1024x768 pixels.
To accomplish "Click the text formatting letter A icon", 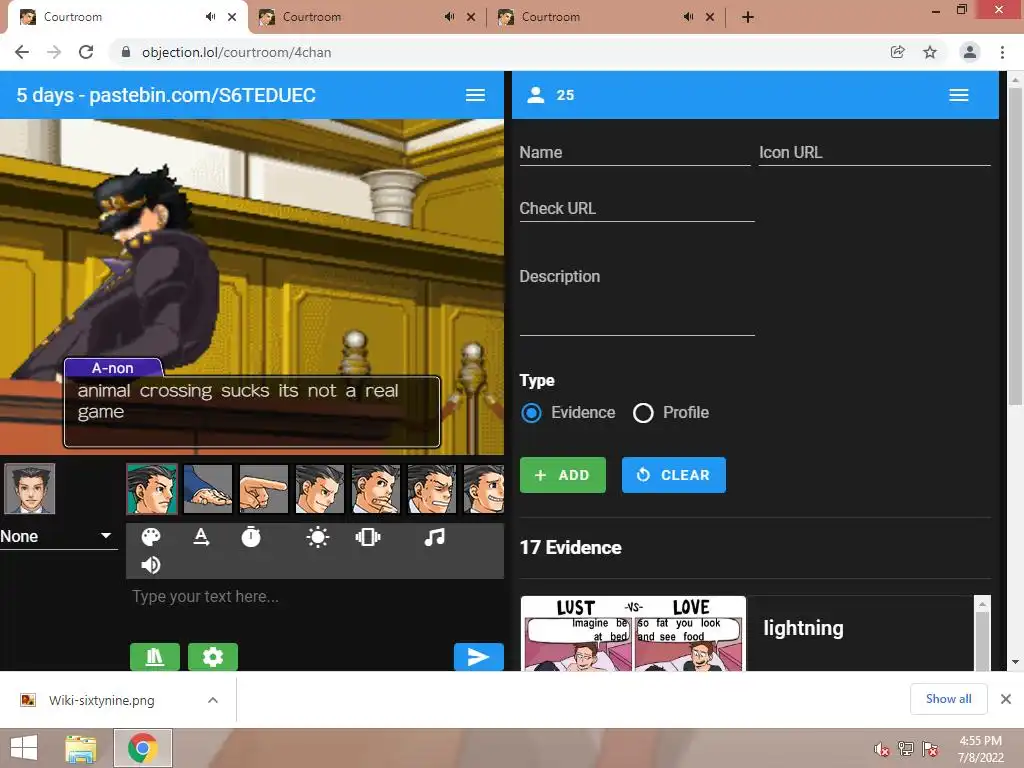I will (x=201, y=537).
